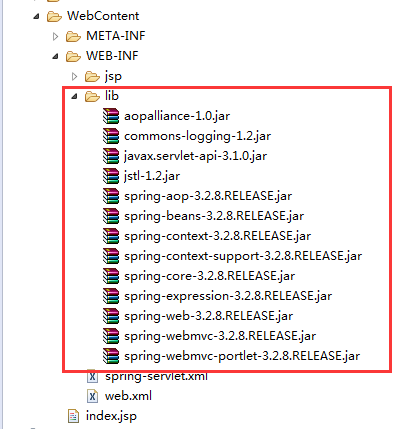Image resolution: width=403 pixels, height=429 pixels.
Task: Select spring-aop-3.2.8.RELEASE.jar file name
Action: (208, 196)
